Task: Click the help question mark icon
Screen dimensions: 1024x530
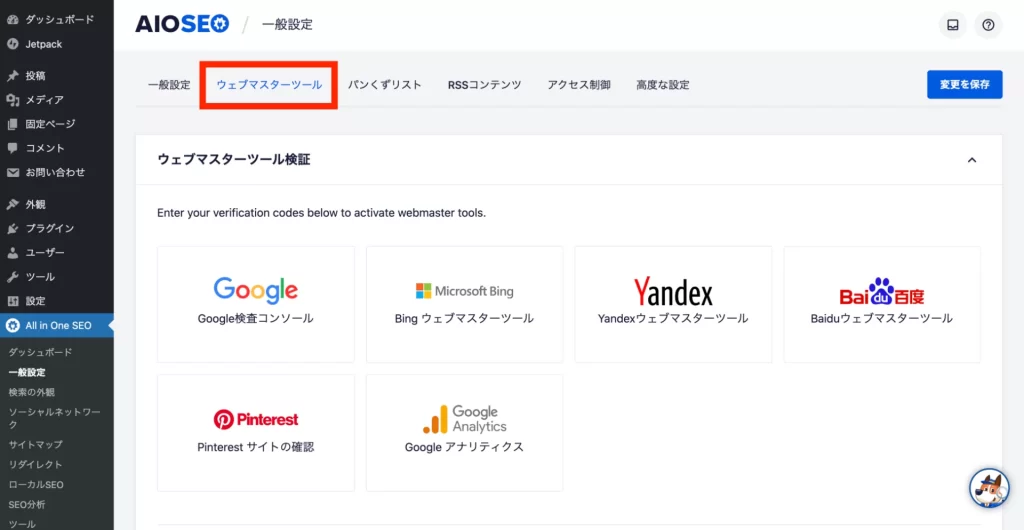Action: [988, 25]
